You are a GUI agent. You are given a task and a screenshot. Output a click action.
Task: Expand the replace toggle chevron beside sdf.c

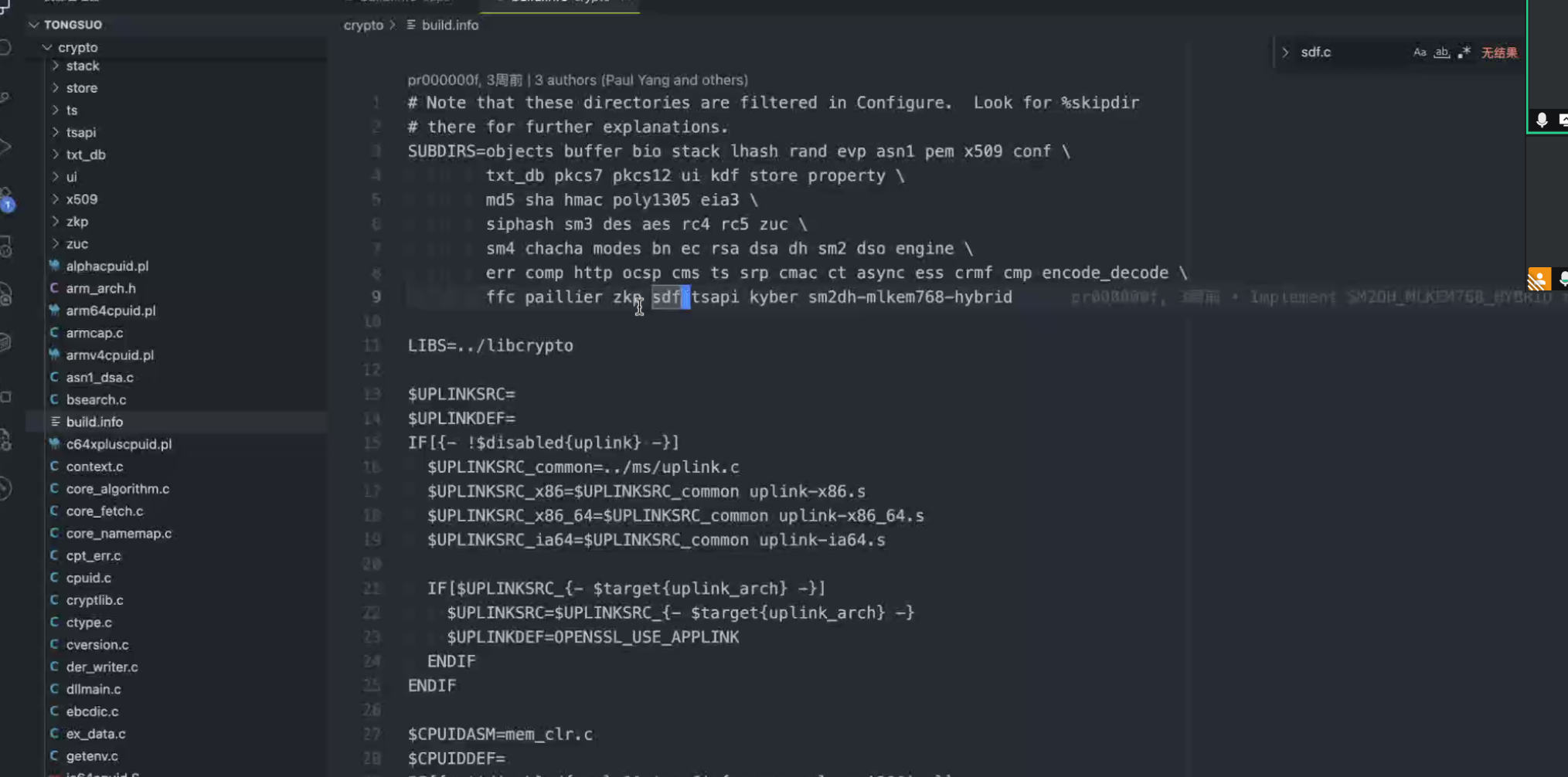pyautogui.click(x=1285, y=53)
